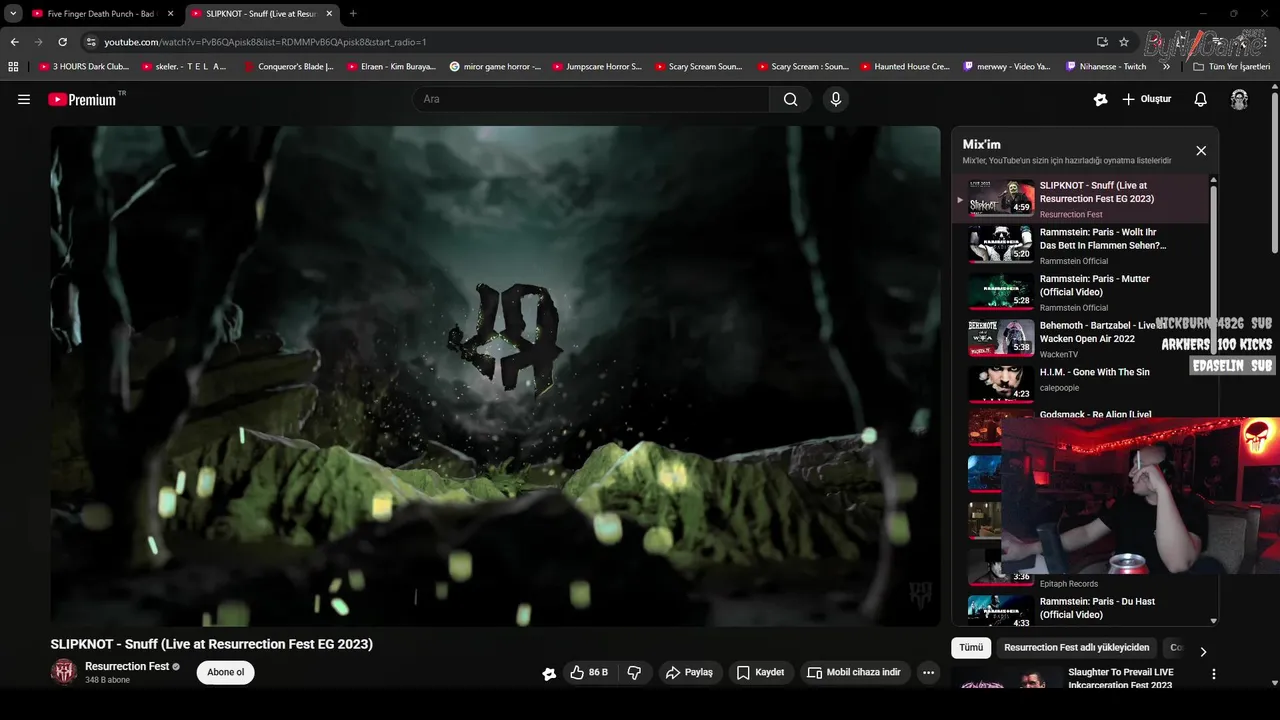This screenshot has height=720, width=1280.
Task: Close the Five Finger Death Punch tab
Action: tap(170, 14)
